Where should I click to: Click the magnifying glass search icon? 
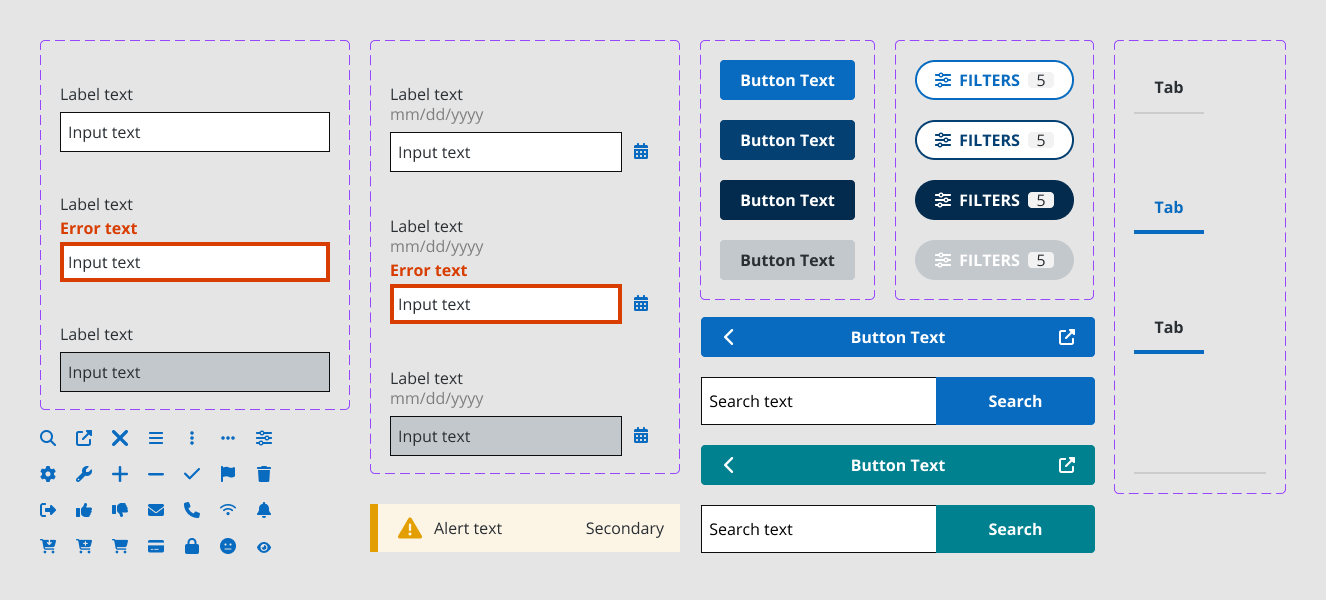(x=48, y=438)
